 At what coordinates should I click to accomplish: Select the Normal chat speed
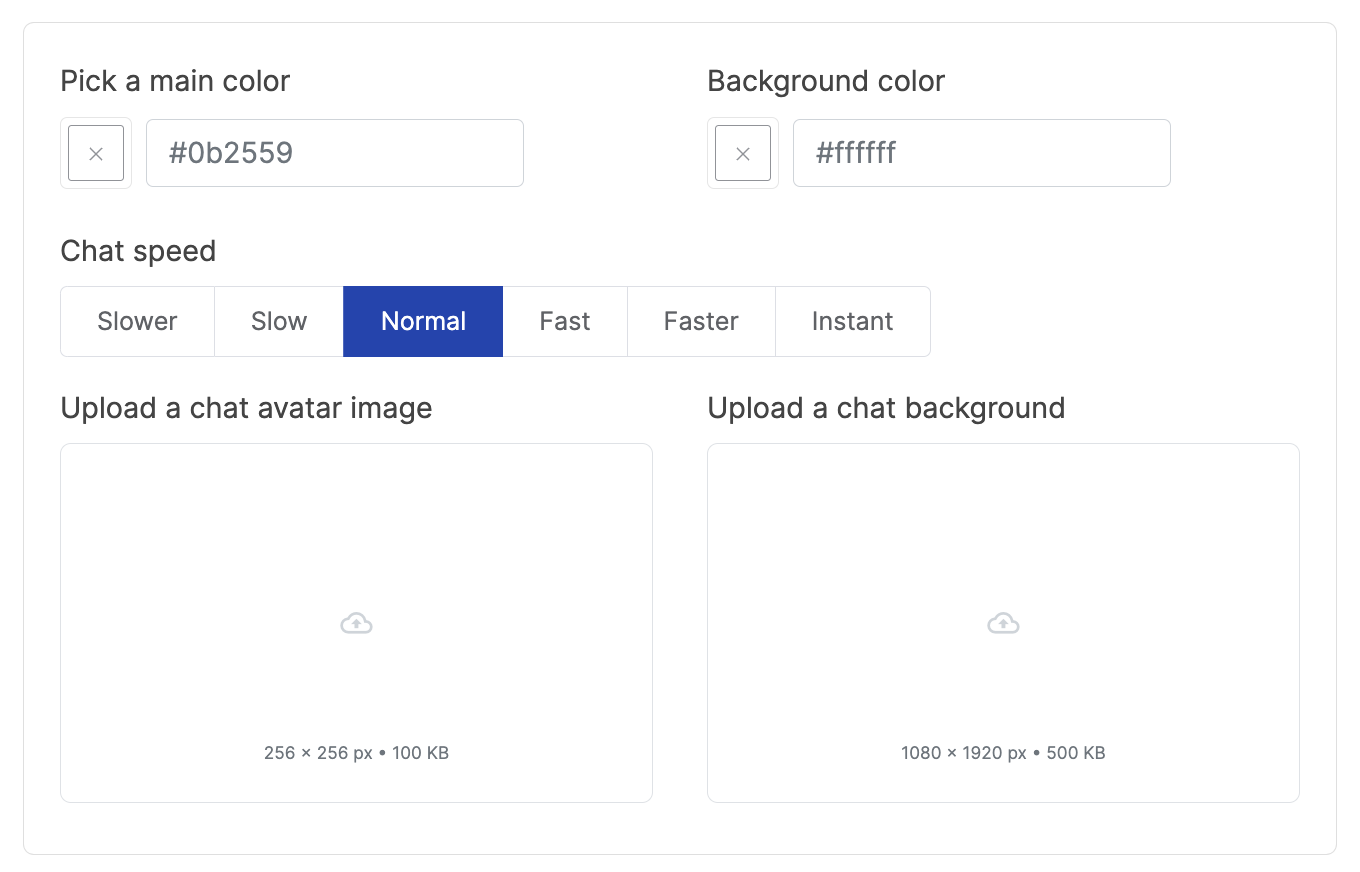423,321
